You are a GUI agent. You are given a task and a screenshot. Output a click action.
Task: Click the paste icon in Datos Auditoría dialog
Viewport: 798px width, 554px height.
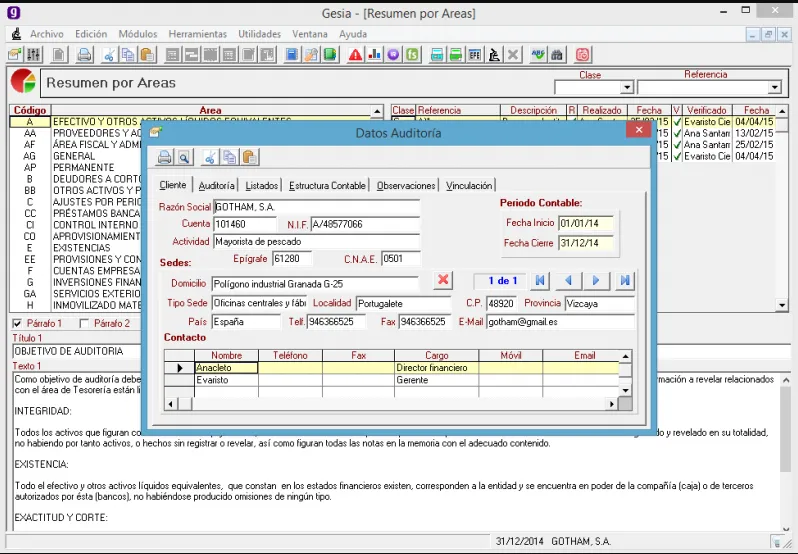(249, 157)
